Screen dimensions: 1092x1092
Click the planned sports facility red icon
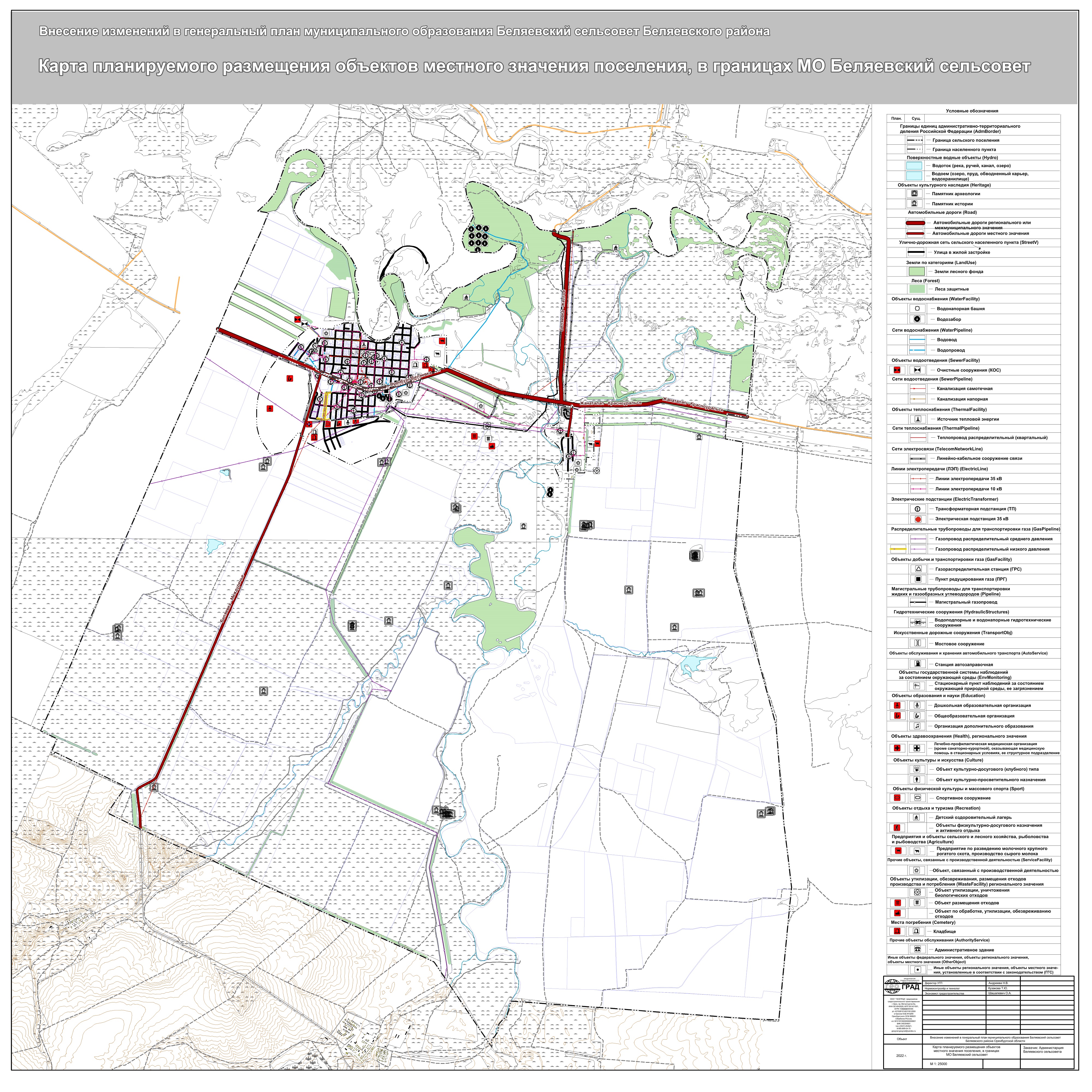tap(897, 798)
